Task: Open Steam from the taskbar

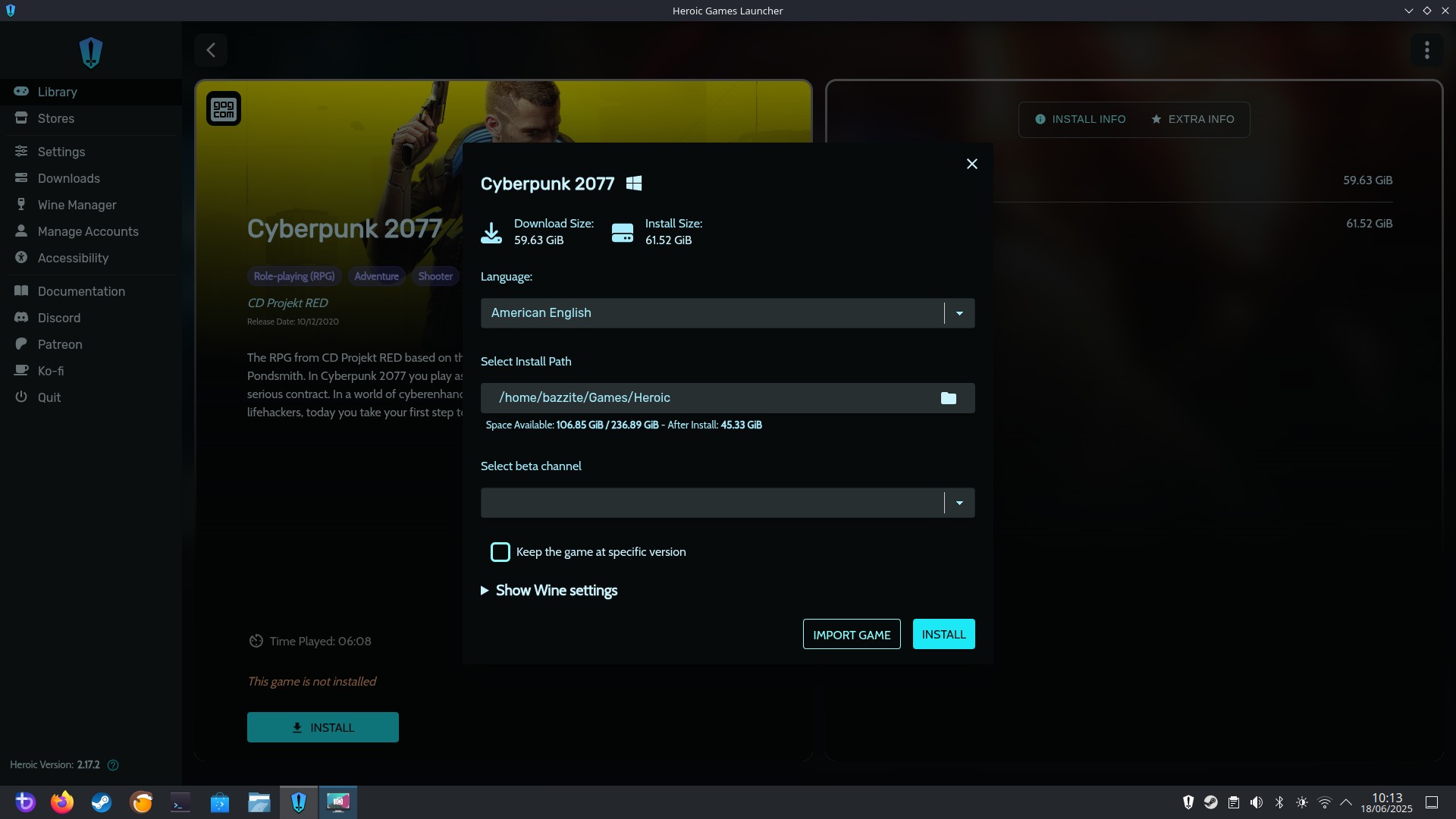Action: tap(102, 802)
